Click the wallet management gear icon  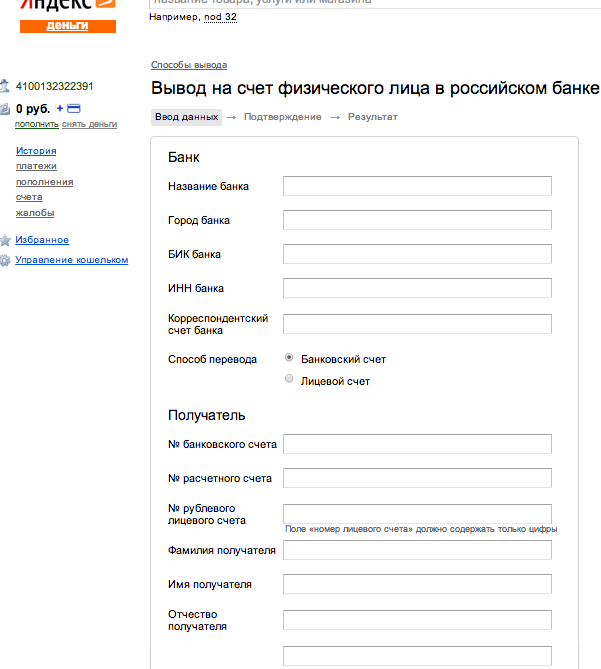coord(5,260)
